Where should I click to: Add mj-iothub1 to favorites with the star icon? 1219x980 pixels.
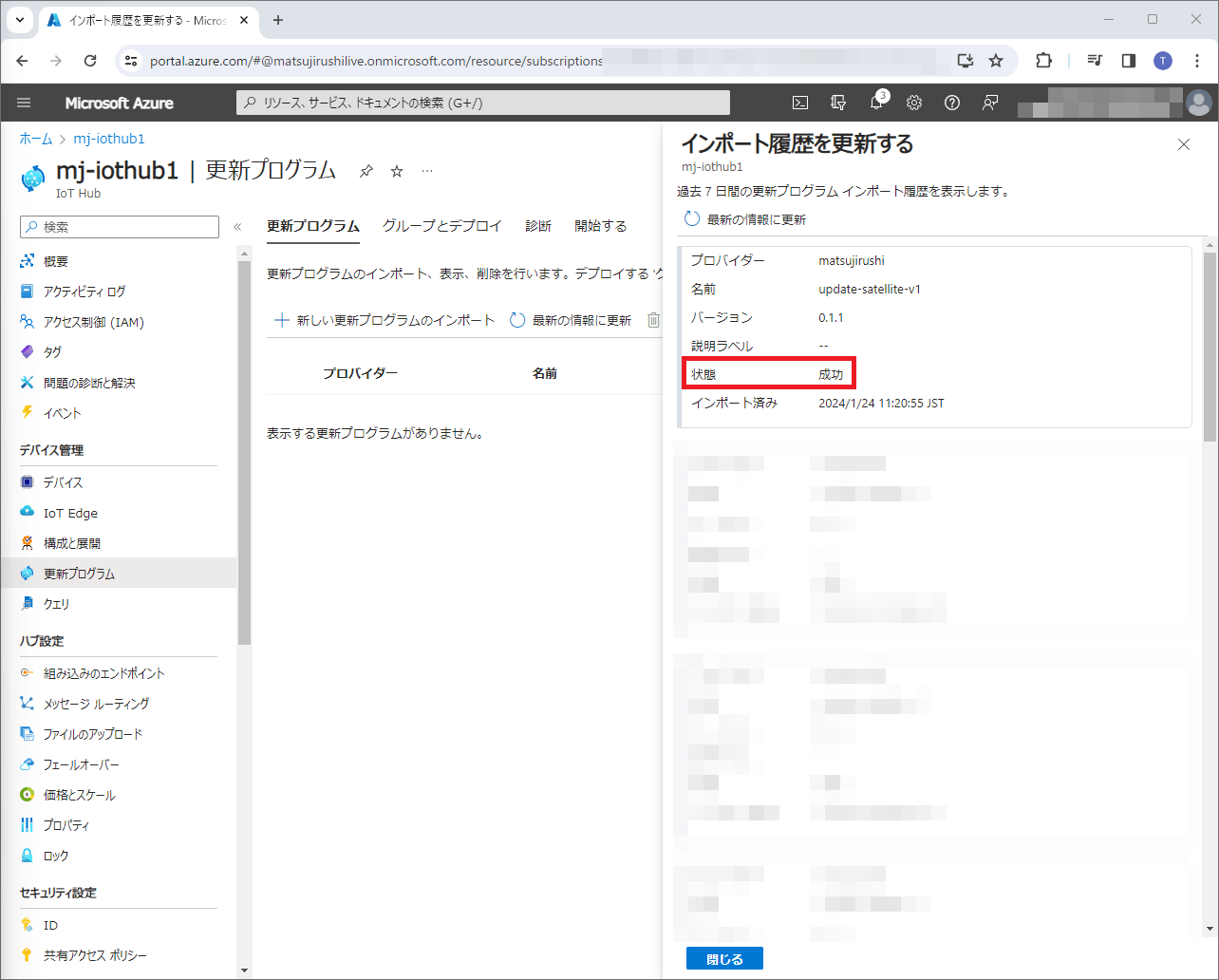[397, 171]
